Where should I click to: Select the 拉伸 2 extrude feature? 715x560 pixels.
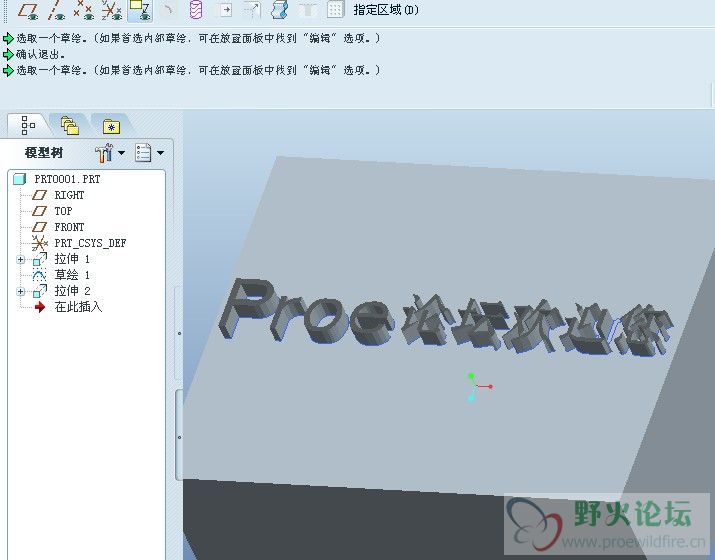tap(72, 291)
